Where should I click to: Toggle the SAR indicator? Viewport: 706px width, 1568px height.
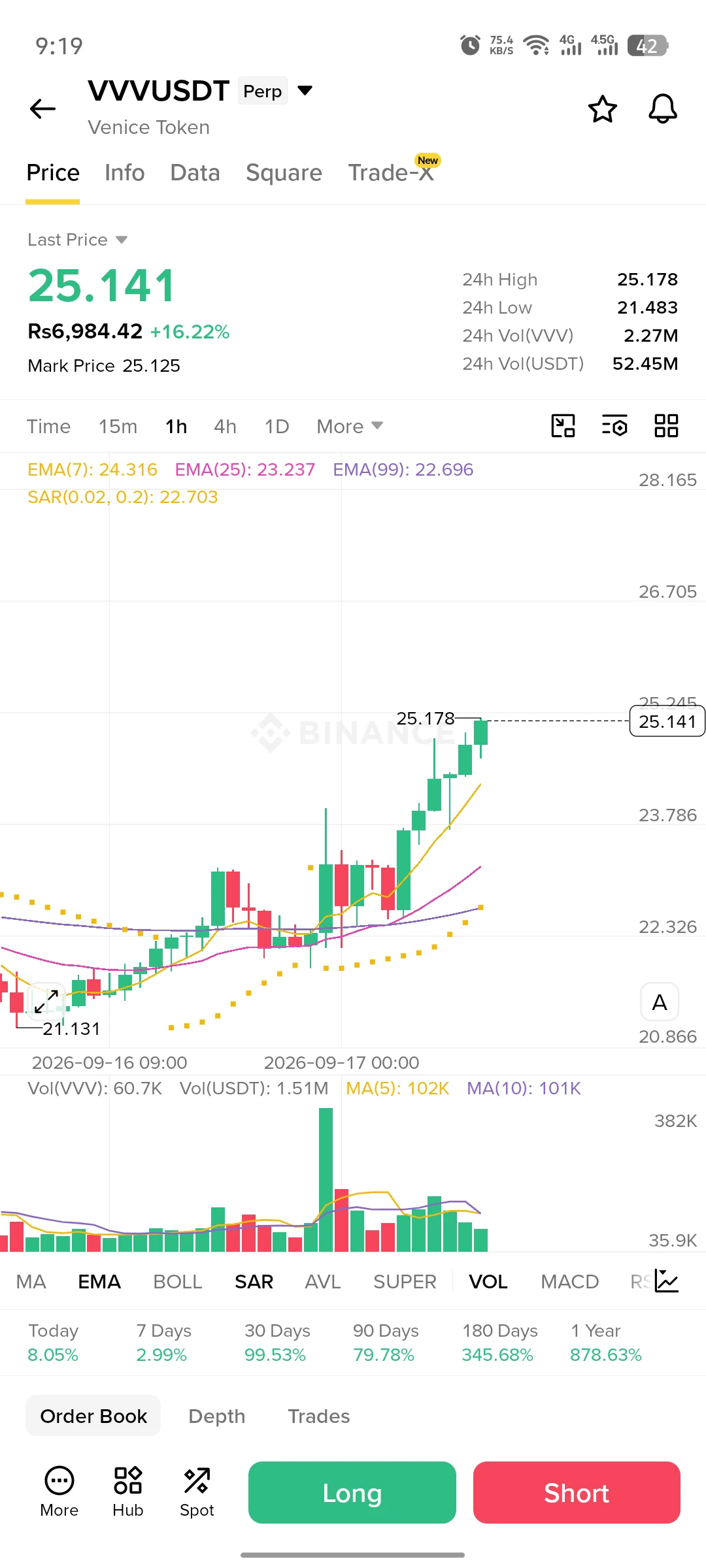tap(254, 1282)
